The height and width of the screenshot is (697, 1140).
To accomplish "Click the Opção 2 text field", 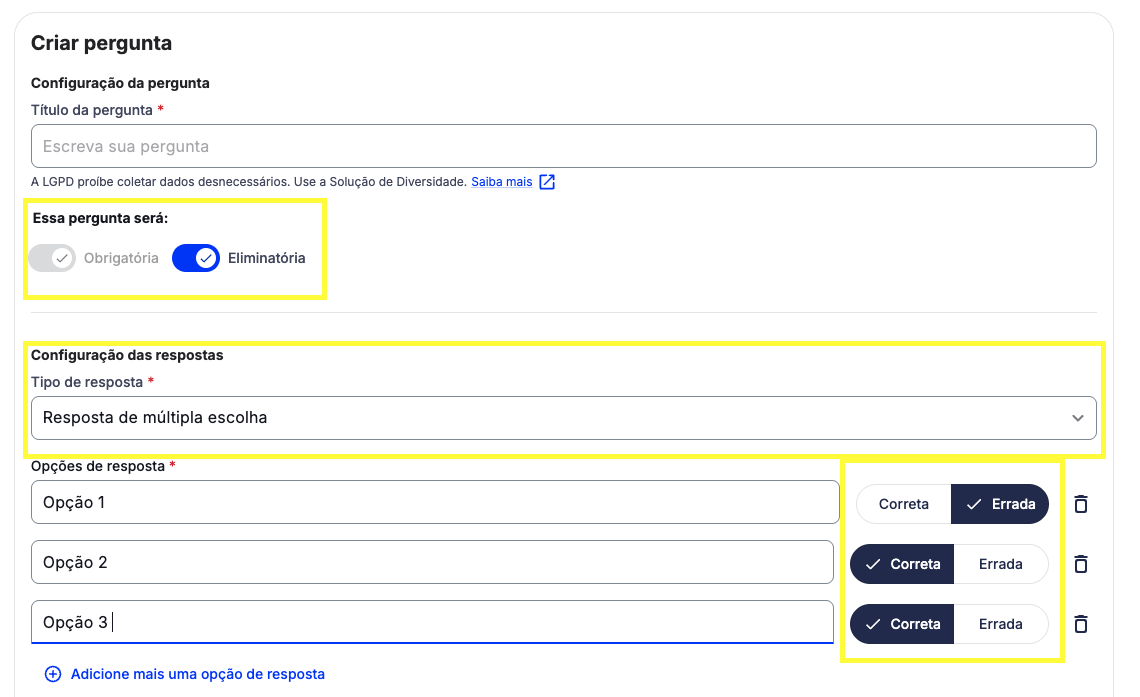I will [432, 562].
